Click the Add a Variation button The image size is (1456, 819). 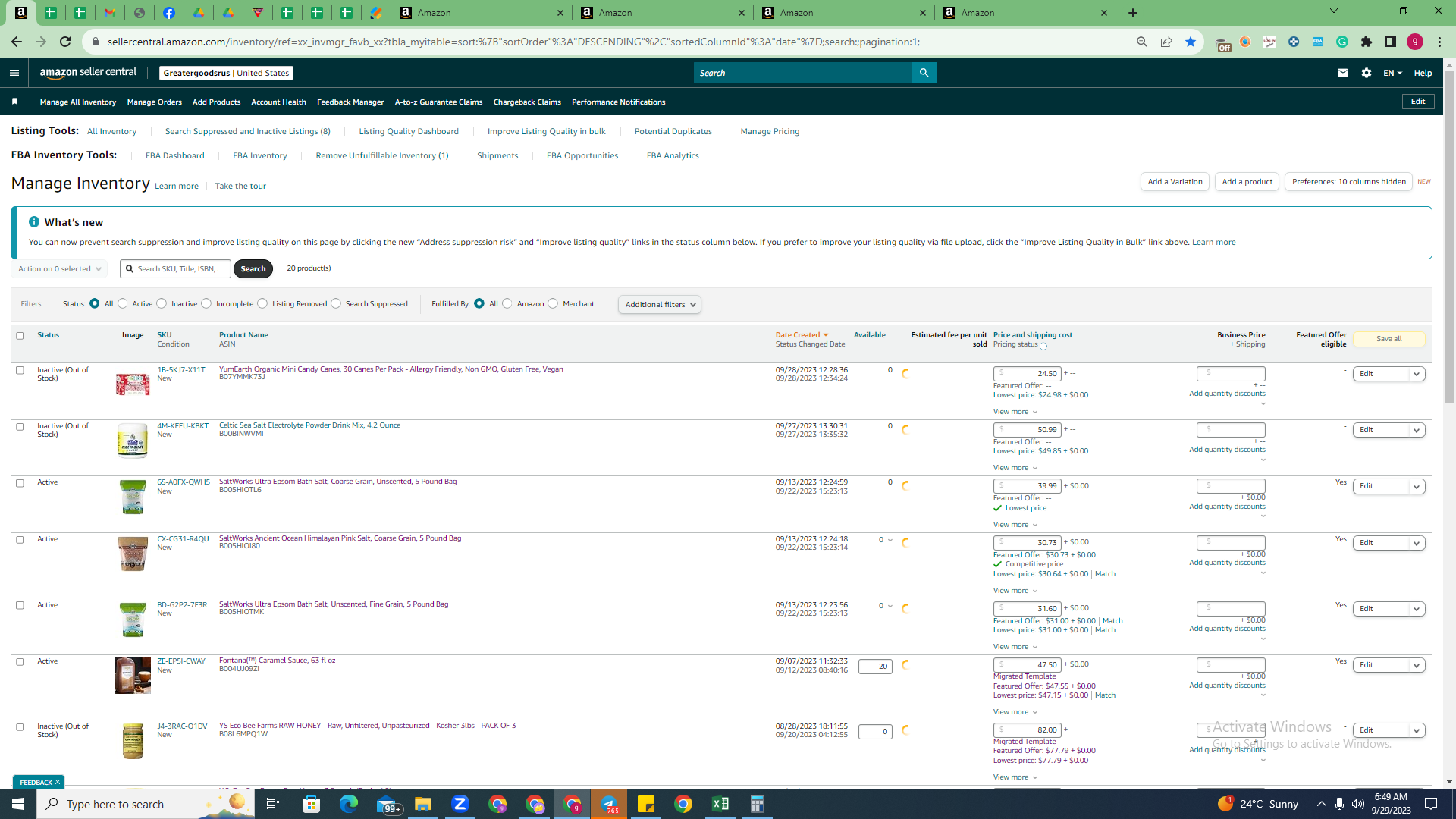tap(1175, 181)
